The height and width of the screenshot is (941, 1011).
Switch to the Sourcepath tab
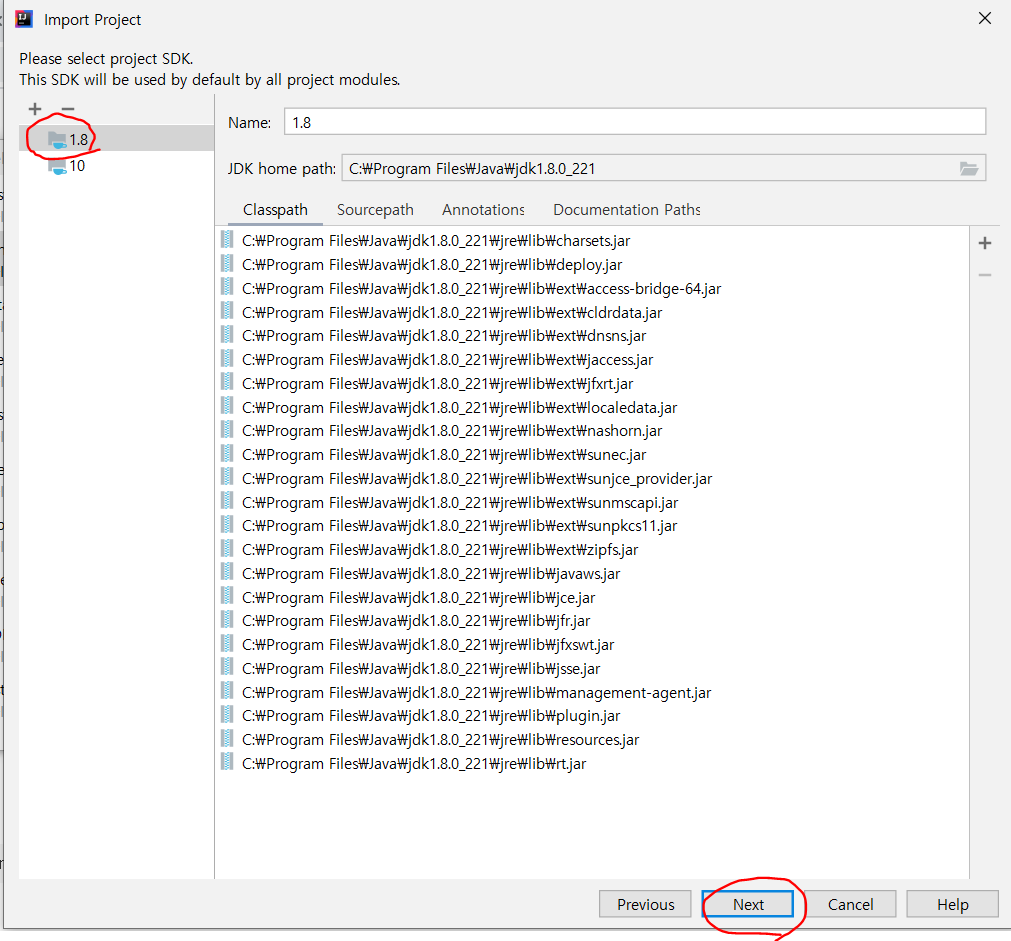pos(375,210)
